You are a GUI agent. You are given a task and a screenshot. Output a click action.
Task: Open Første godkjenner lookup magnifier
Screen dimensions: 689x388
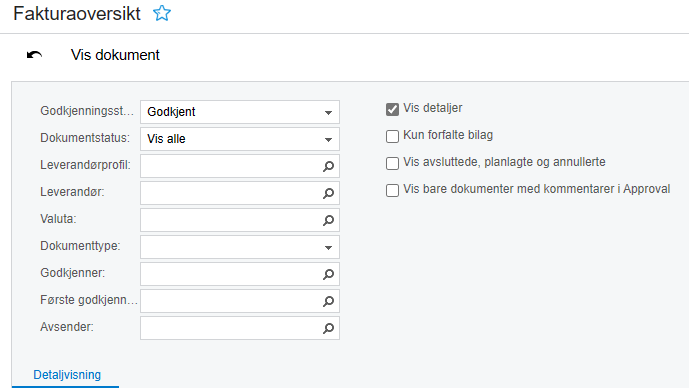coord(328,301)
